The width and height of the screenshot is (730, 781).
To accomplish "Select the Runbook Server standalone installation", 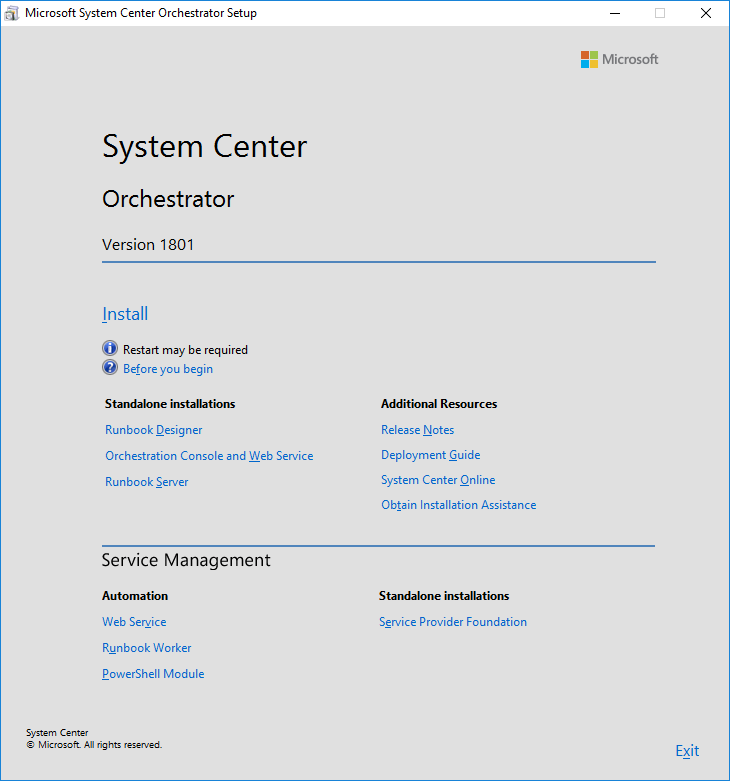I will point(146,481).
